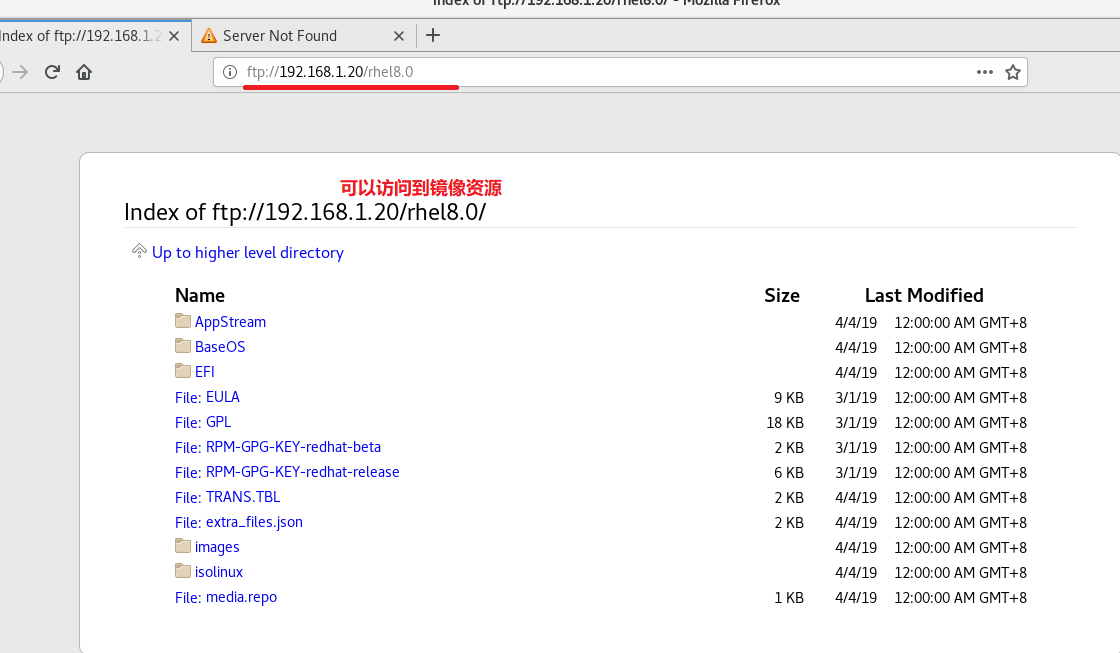Close the Server Not Found tab
Viewport: 1120px width, 653px height.
[399, 36]
